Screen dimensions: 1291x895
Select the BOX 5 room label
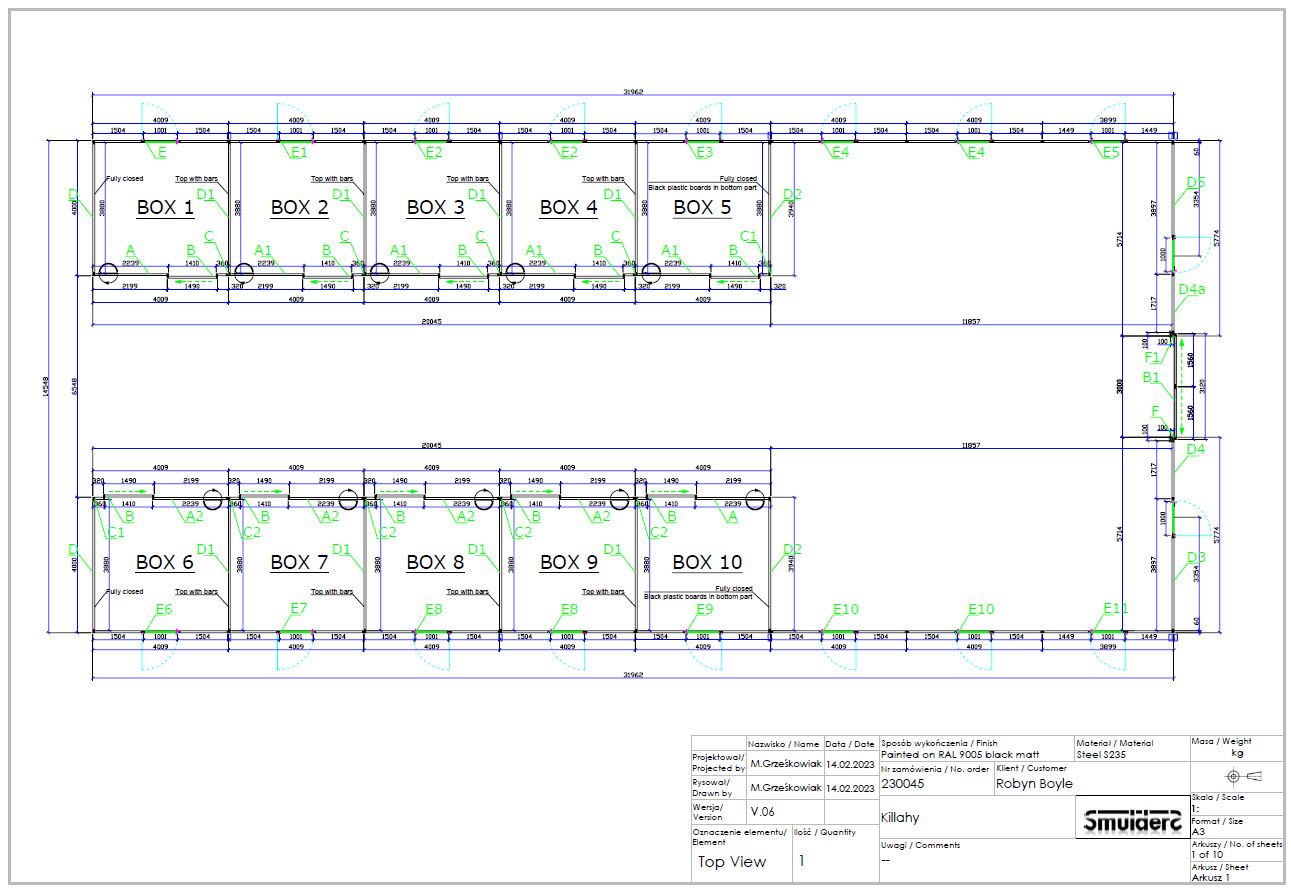point(702,208)
